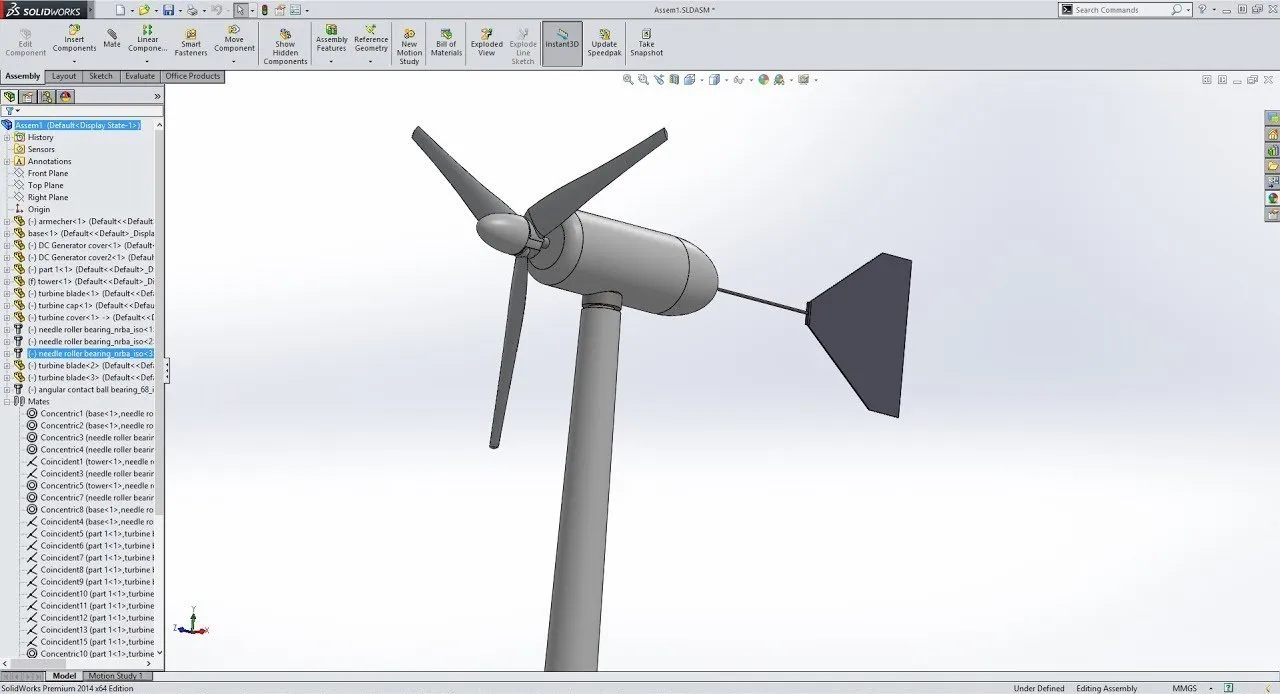Switch to the Evaluate tab
1280x694 pixels.
click(x=140, y=76)
